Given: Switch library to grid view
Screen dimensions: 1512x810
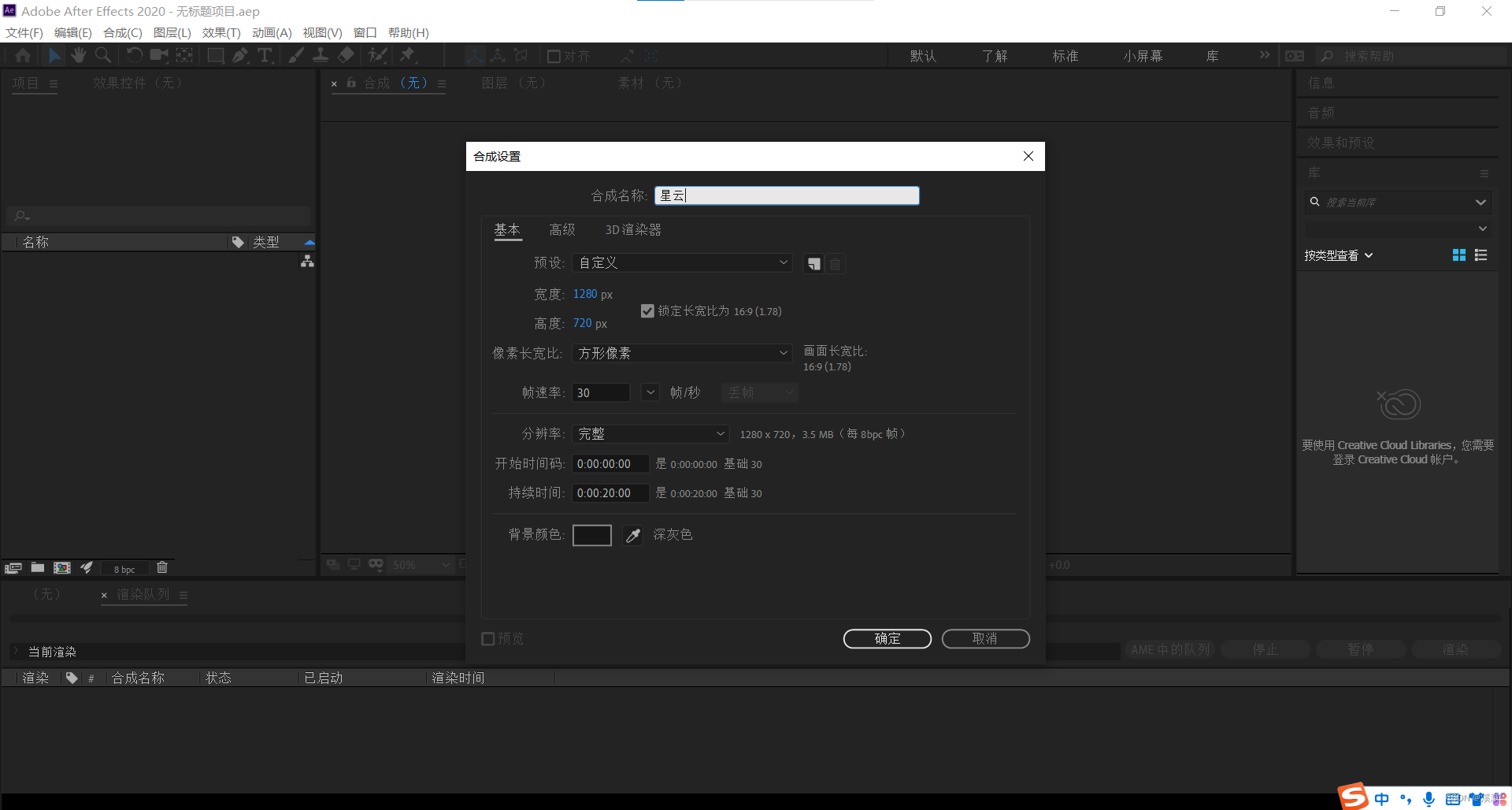Looking at the screenshot, I should coord(1459,255).
